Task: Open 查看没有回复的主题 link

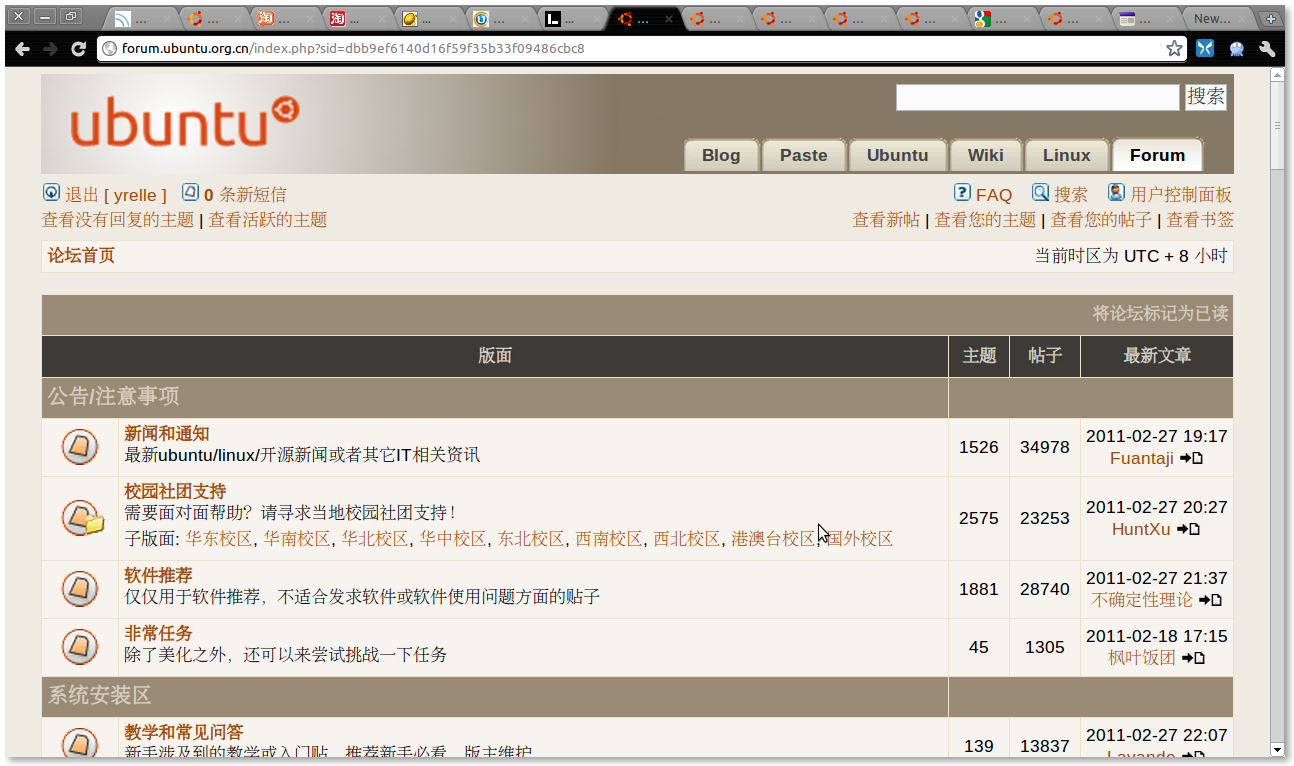Action: (x=118, y=220)
